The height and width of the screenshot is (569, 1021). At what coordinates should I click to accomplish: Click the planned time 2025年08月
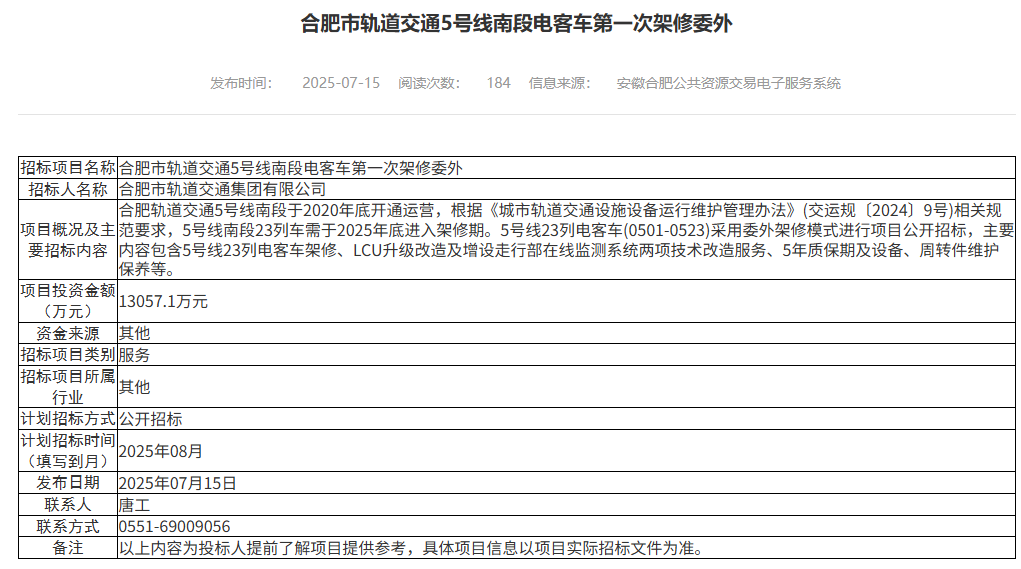pyautogui.click(x=160, y=451)
